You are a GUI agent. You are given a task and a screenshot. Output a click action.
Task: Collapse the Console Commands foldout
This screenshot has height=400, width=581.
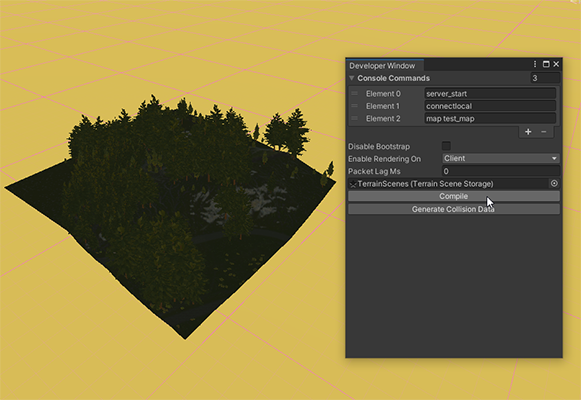pyautogui.click(x=352, y=78)
